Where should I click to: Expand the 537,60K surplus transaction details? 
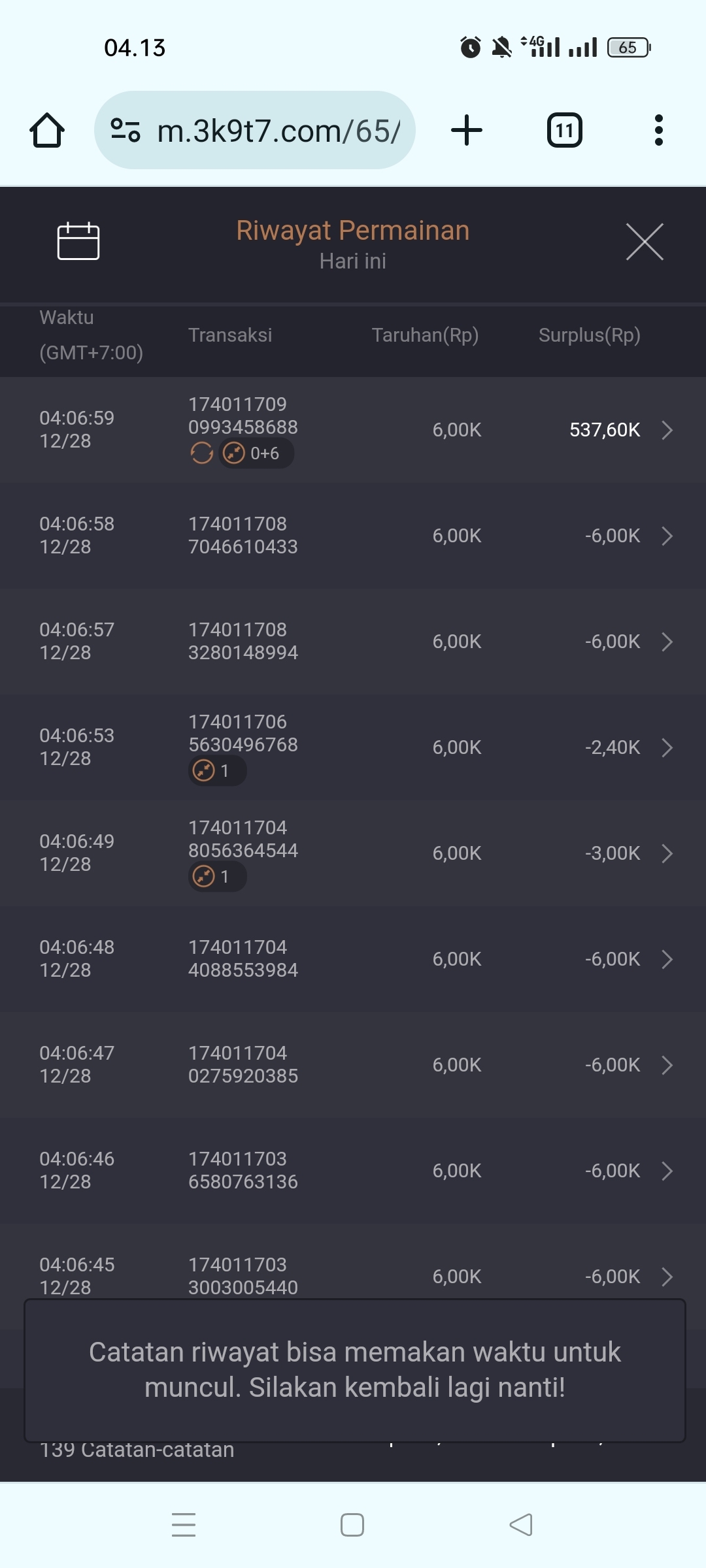(667, 430)
